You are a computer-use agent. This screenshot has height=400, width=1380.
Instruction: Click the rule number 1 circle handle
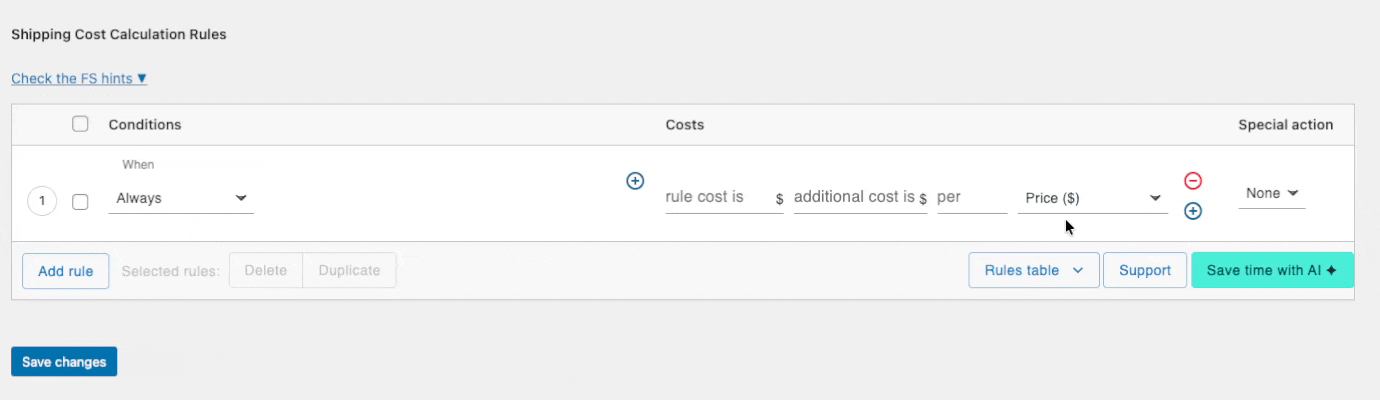point(42,201)
